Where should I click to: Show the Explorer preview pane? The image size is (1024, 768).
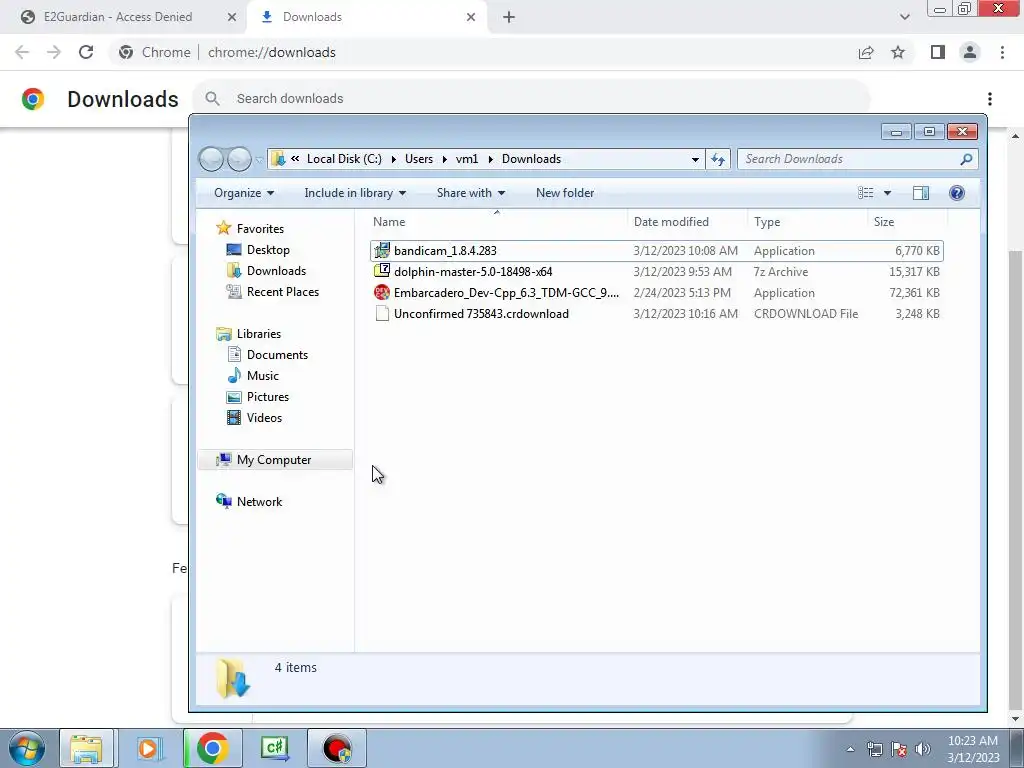921,193
